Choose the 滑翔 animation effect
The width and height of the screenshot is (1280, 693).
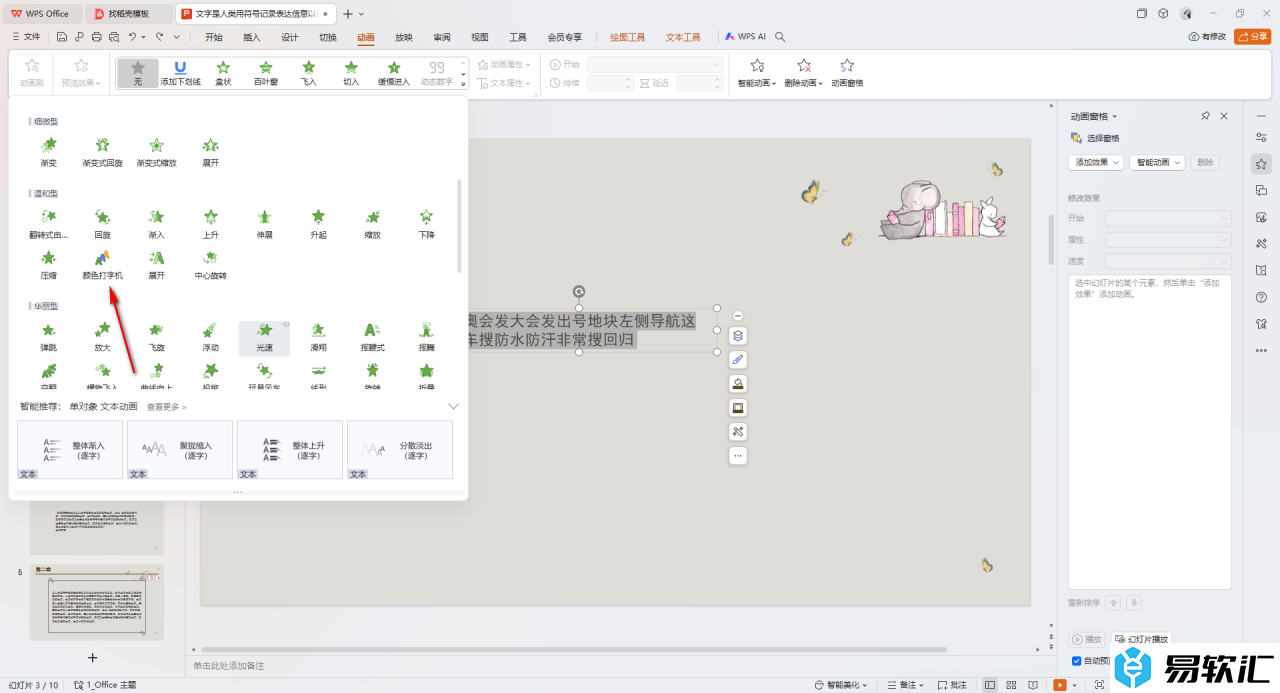tap(318, 337)
